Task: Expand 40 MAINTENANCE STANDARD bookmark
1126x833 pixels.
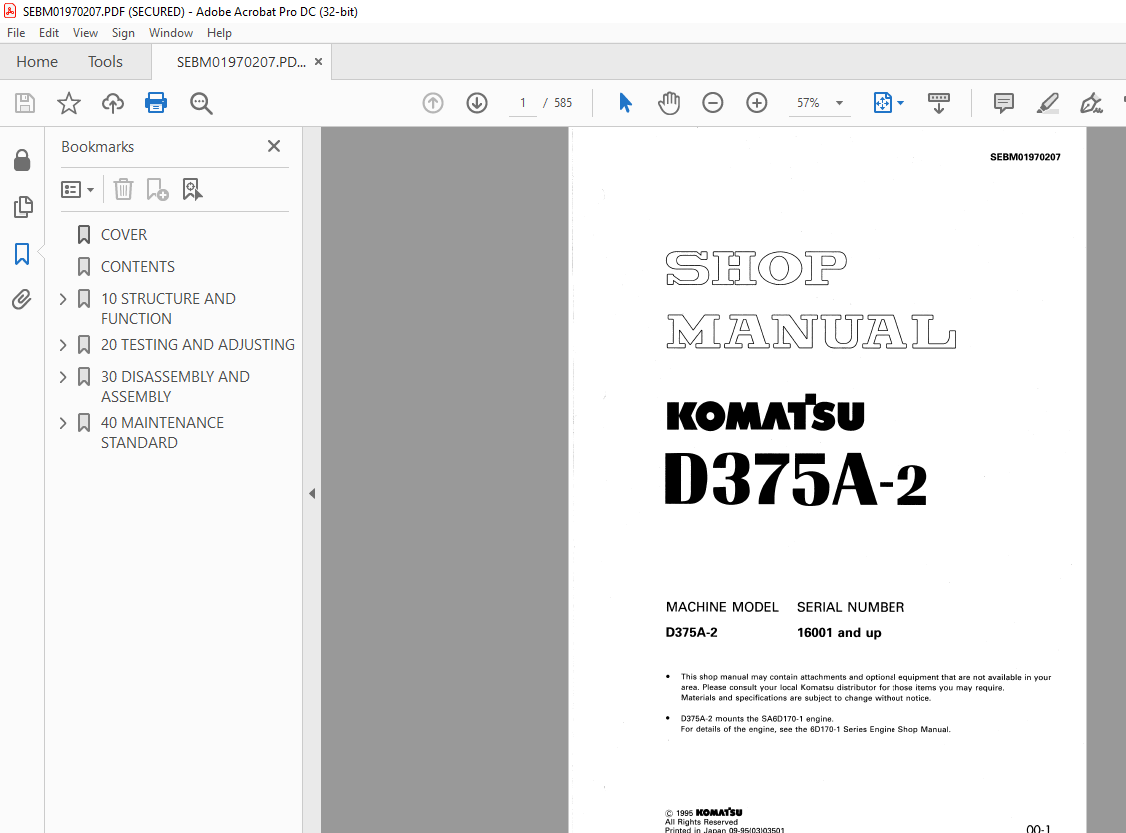Action: click(63, 422)
